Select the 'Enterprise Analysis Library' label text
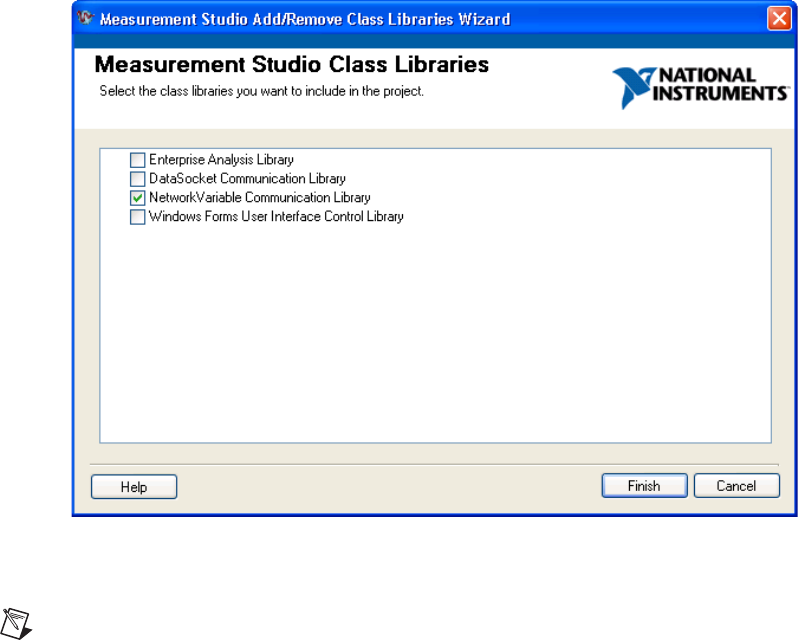This screenshot has width=798, height=640. point(221,160)
